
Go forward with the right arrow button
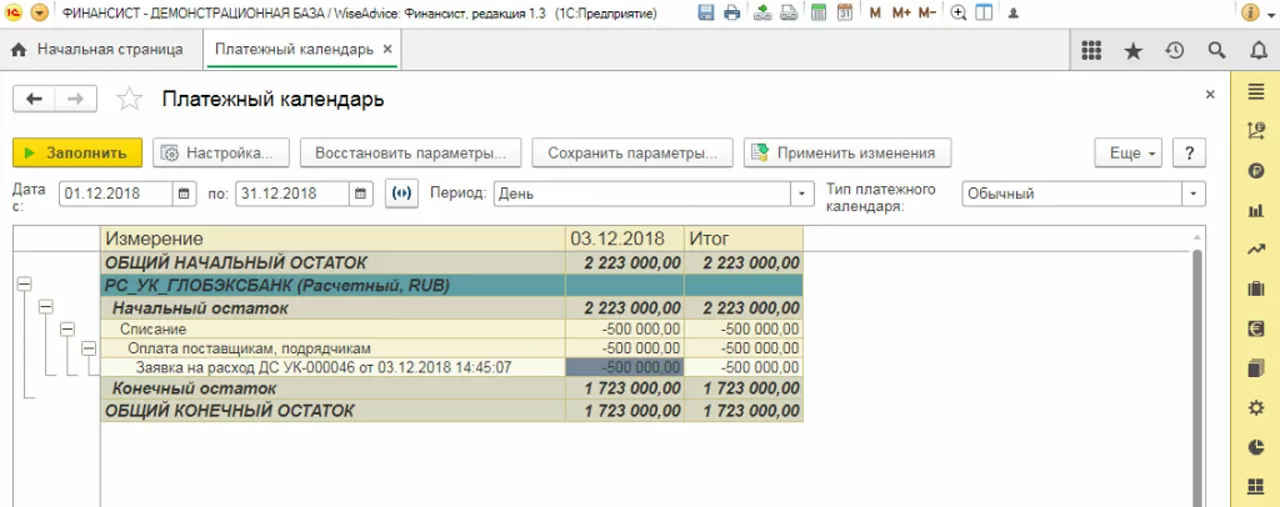(75, 98)
